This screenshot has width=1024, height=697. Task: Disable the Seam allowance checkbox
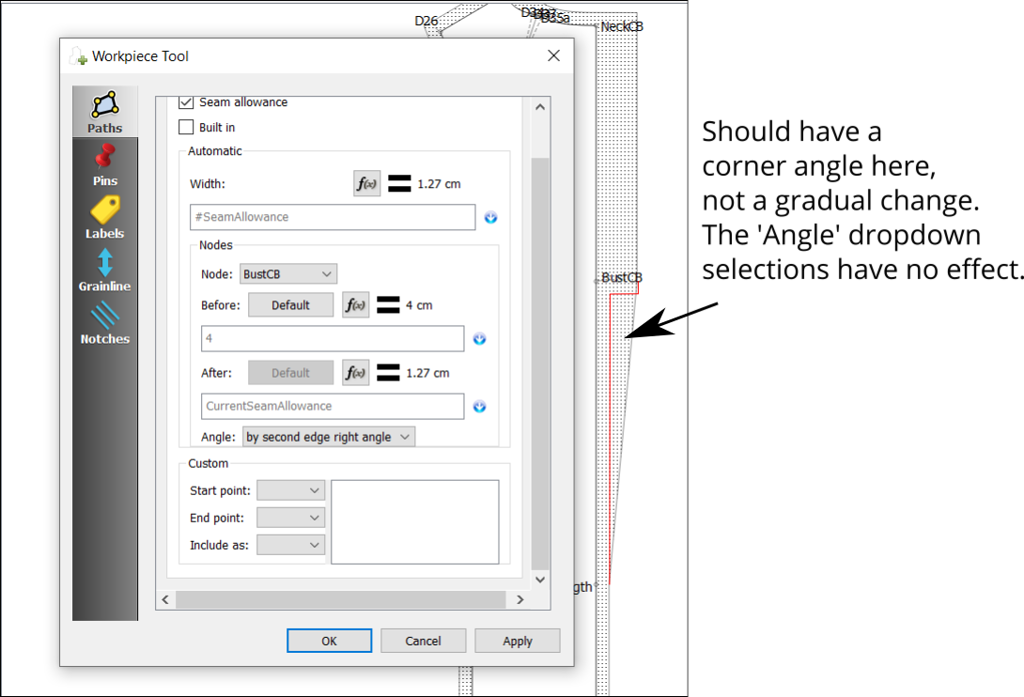click(186, 102)
